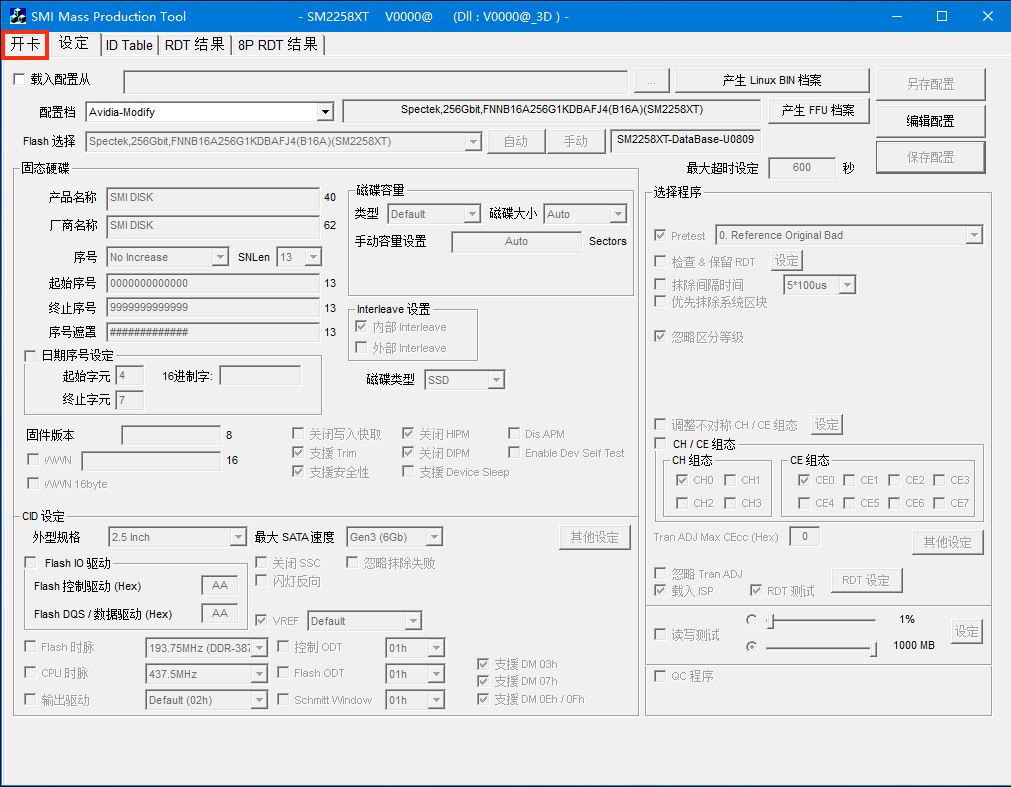Image resolution: width=1011 pixels, height=787 pixels.
Task: Expand the 配置档 Avidia-Modify dropdown
Action: [x=324, y=112]
